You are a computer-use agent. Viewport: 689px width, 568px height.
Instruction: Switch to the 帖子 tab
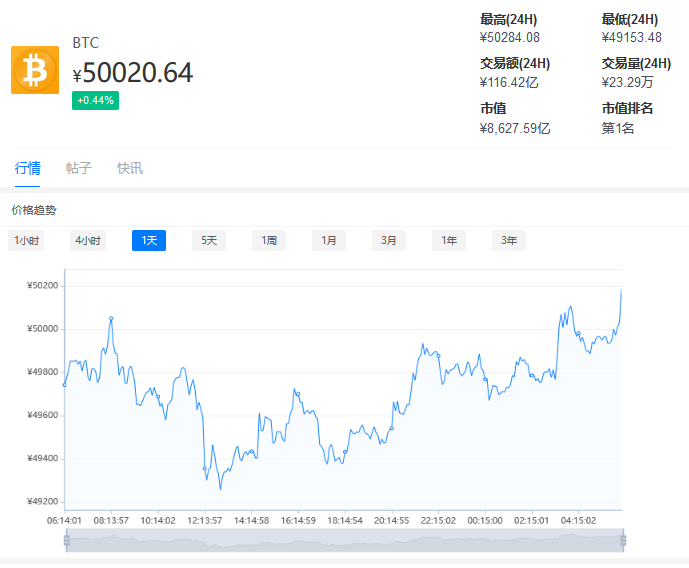point(79,168)
